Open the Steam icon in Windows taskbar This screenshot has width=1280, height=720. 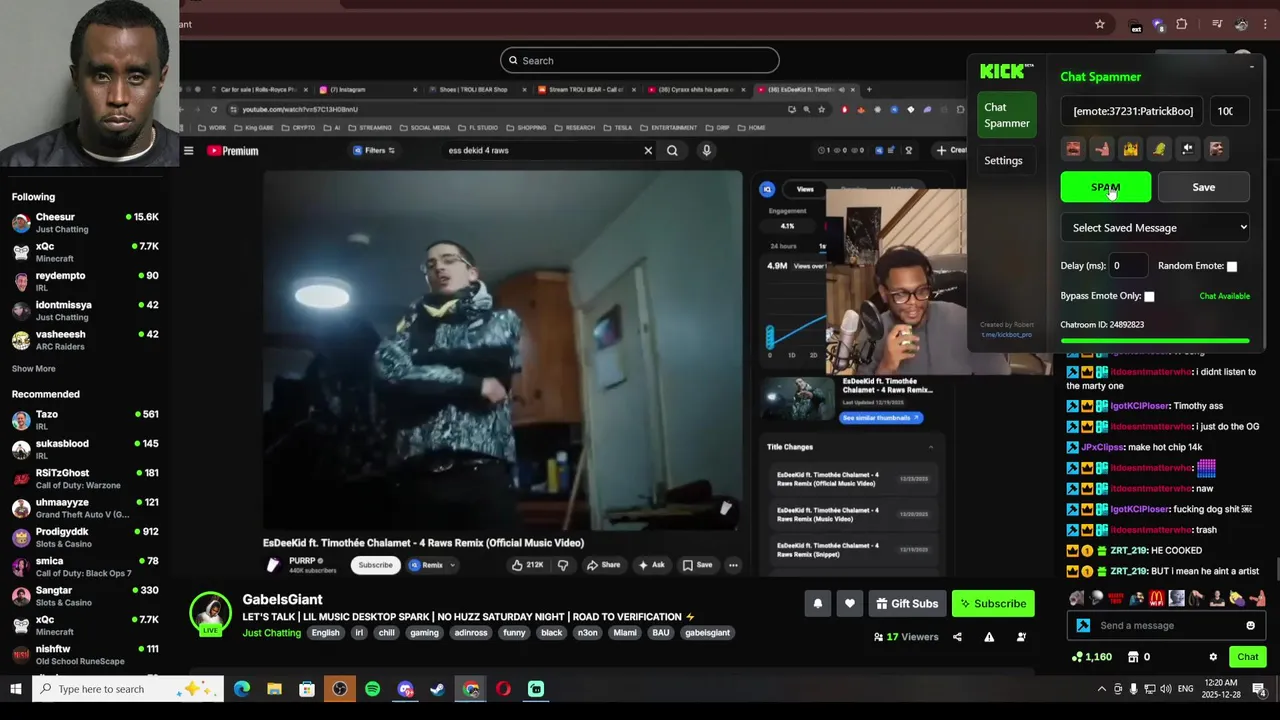(x=437, y=689)
